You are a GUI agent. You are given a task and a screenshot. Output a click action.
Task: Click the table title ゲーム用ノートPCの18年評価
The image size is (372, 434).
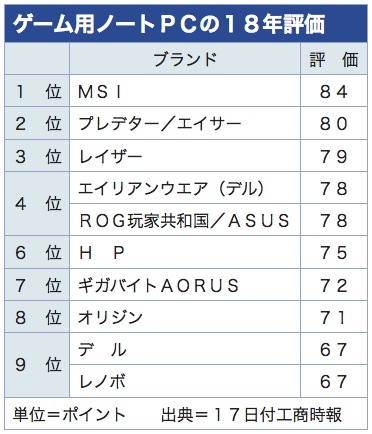point(168,24)
